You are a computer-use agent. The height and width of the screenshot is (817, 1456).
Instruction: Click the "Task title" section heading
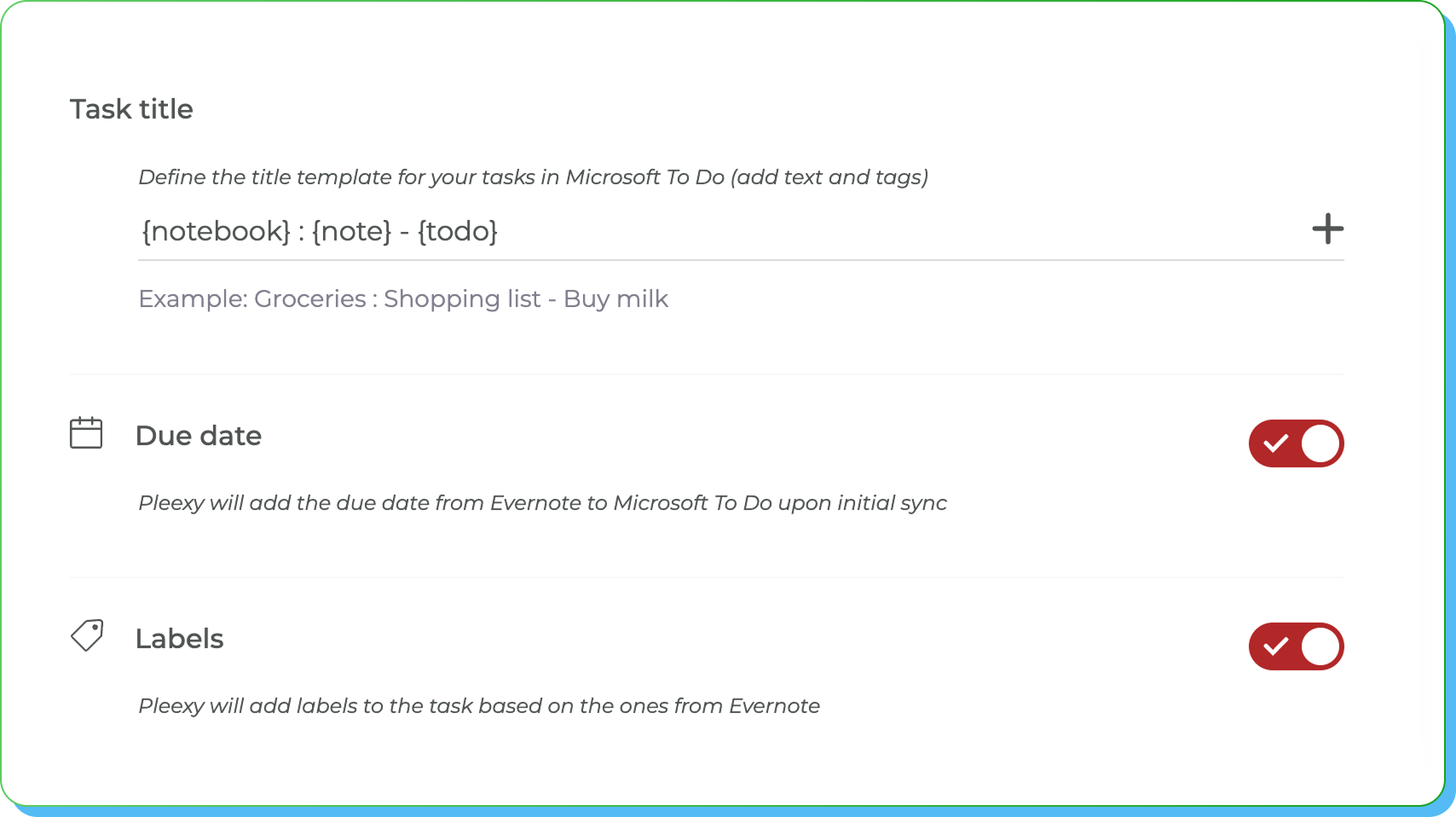pyautogui.click(x=131, y=109)
